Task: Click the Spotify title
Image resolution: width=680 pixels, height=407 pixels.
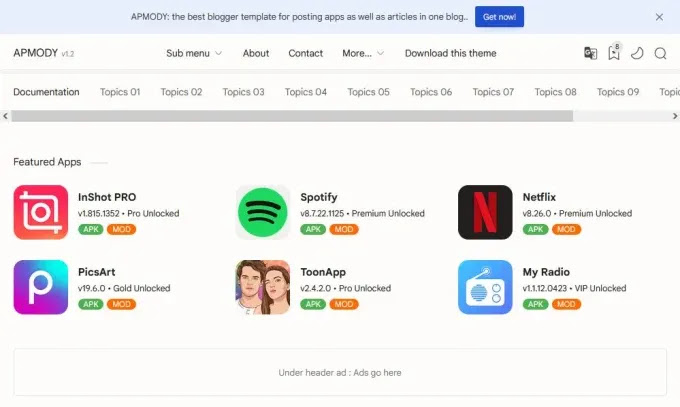Action: coord(319,197)
